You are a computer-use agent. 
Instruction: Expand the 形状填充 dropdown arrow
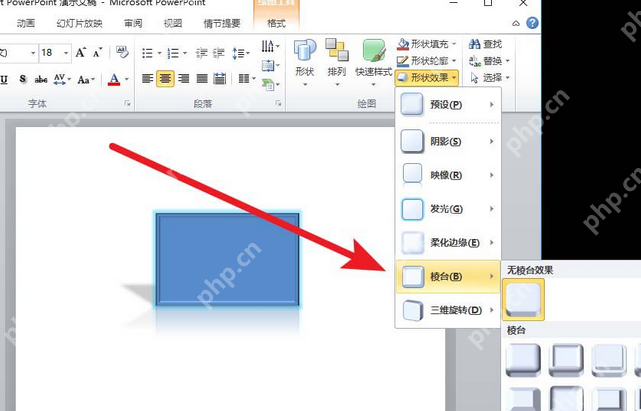tap(454, 43)
